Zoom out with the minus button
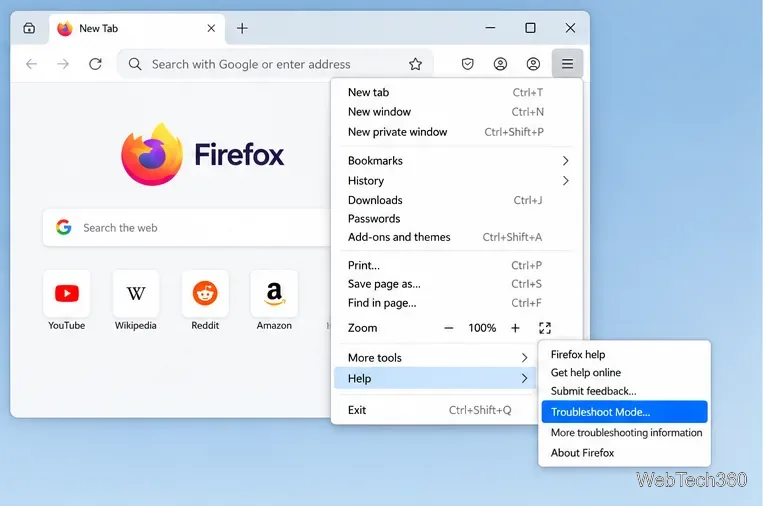763x506 pixels. point(449,328)
